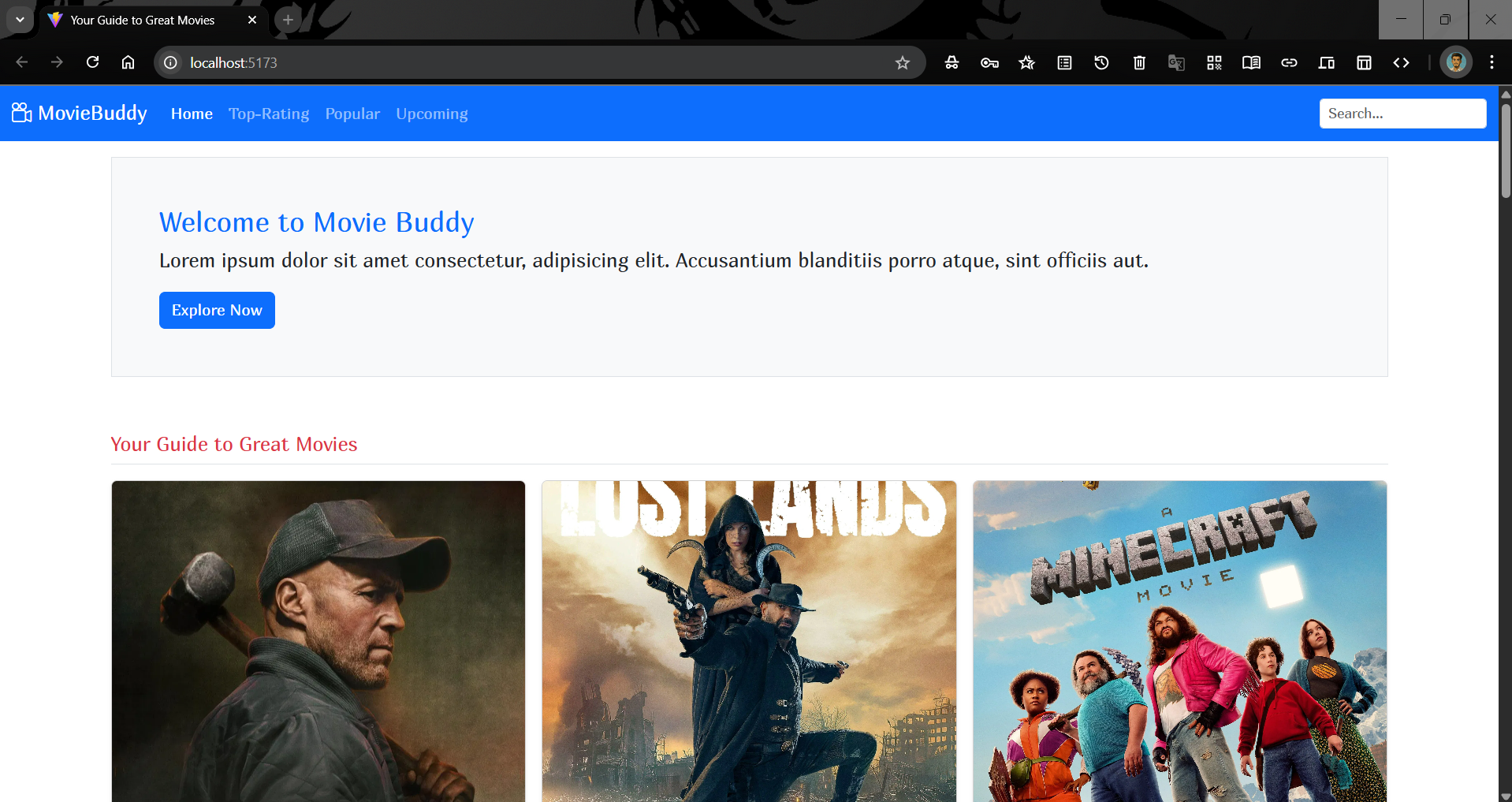1512x802 pixels.
Task: Click the page vertical scrollbar thumb
Action: click(1505, 150)
